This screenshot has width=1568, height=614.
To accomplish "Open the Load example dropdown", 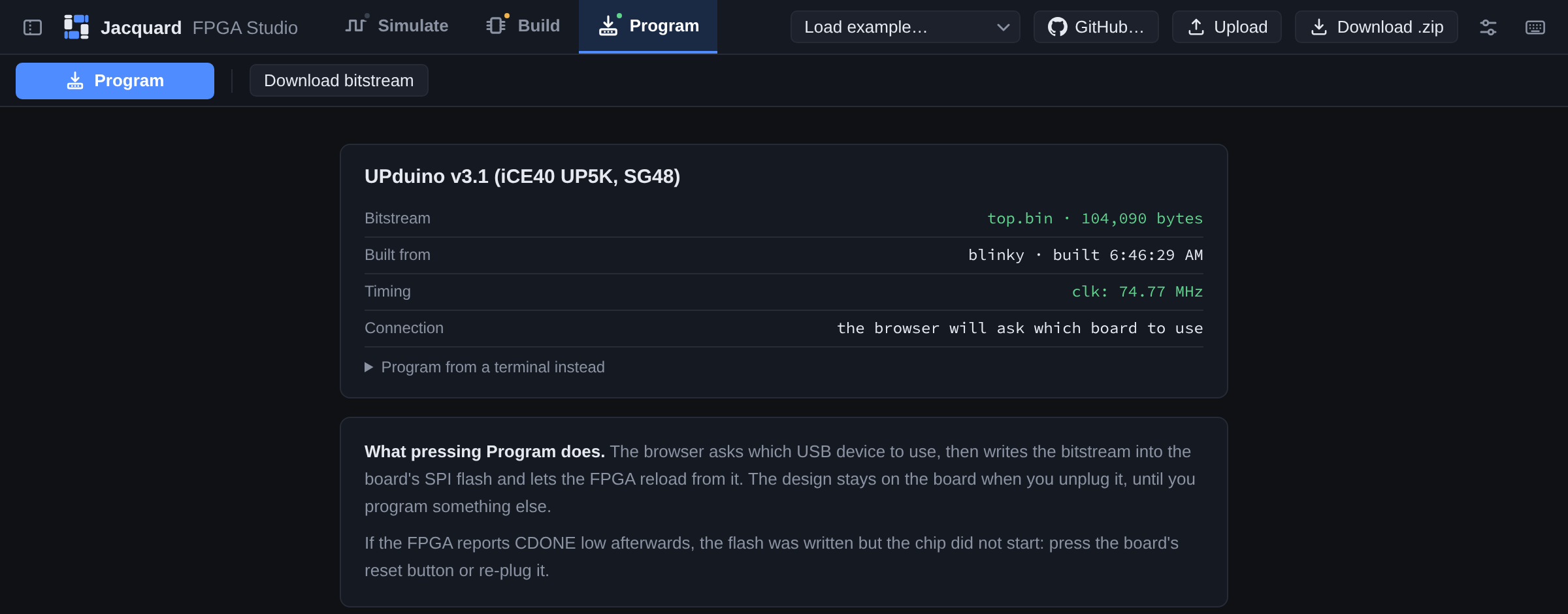I will 906,27.
